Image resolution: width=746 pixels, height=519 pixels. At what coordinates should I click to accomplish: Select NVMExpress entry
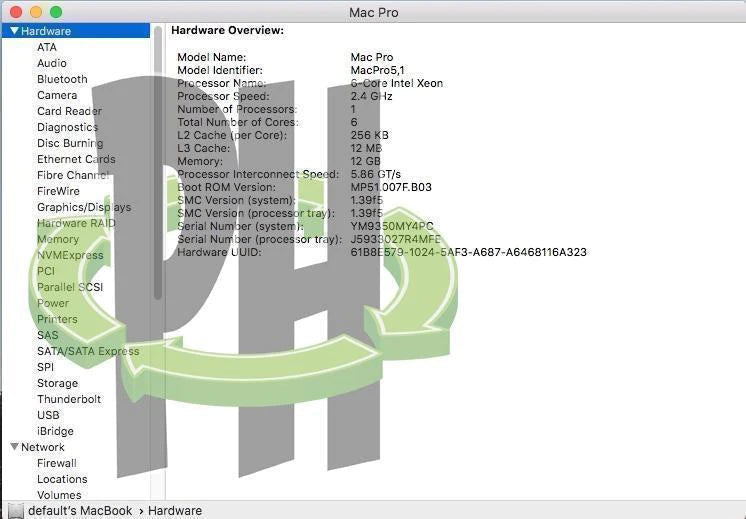(70, 255)
